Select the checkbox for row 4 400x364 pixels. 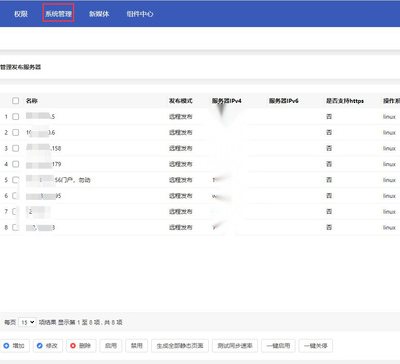[x=16, y=164]
